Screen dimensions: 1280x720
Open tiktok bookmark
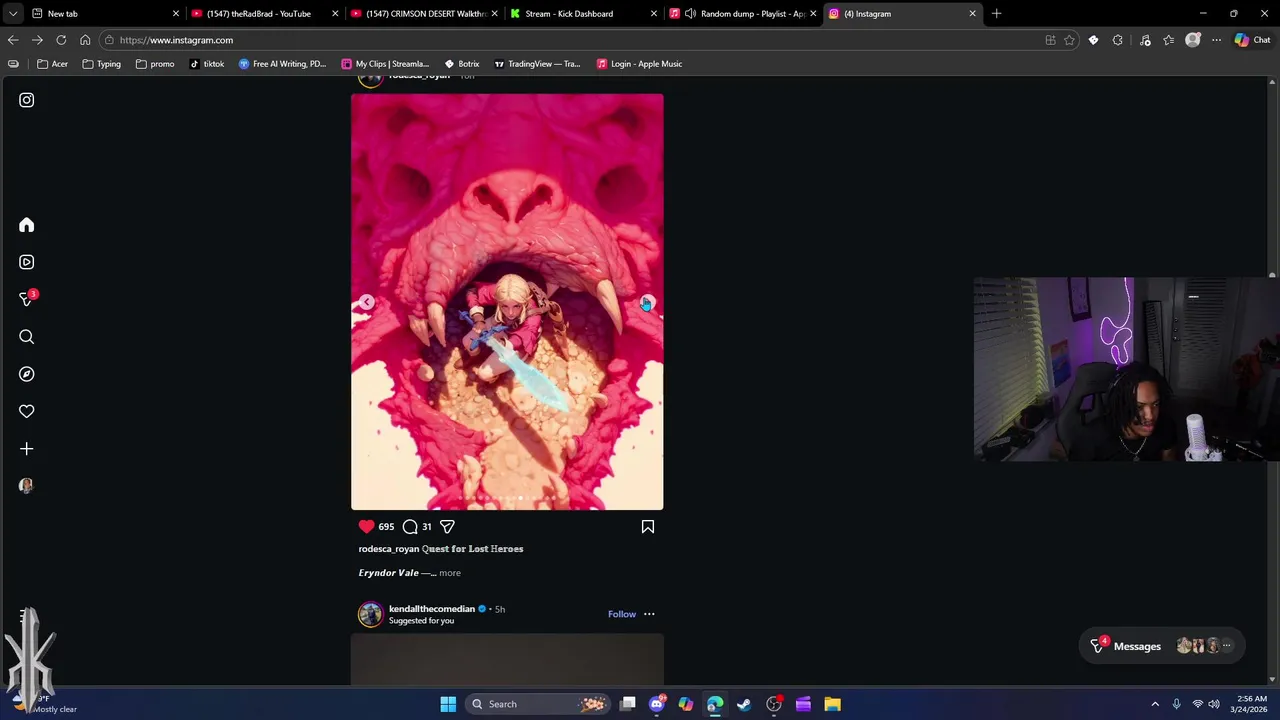coord(207,64)
